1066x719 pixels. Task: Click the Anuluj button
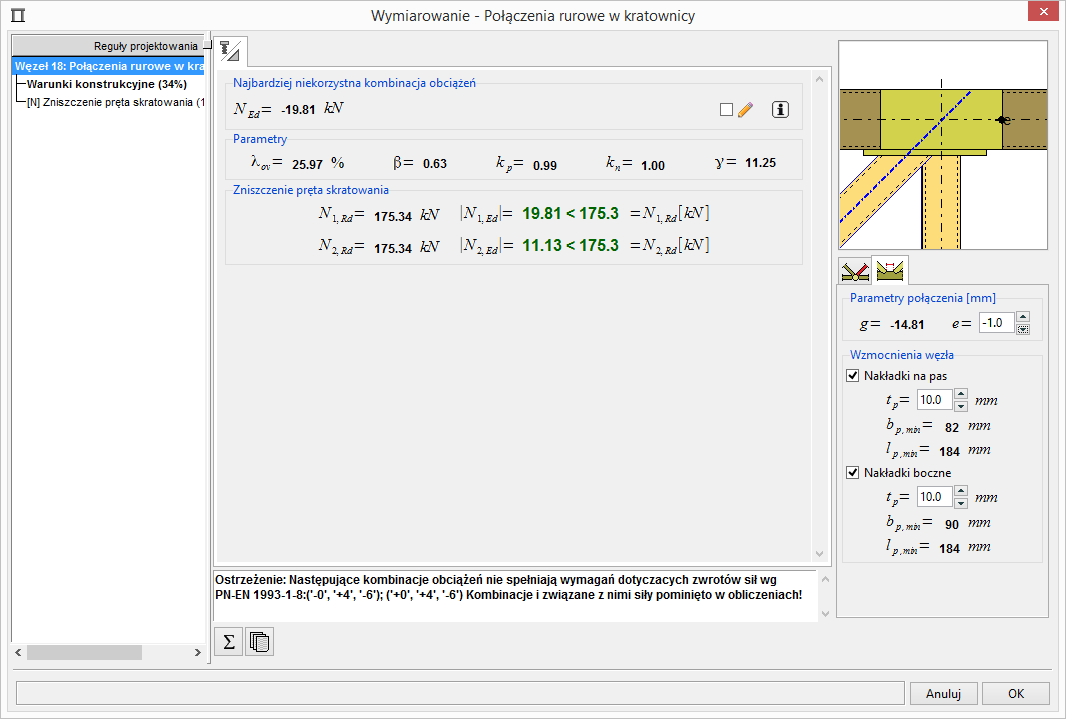(943, 694)
